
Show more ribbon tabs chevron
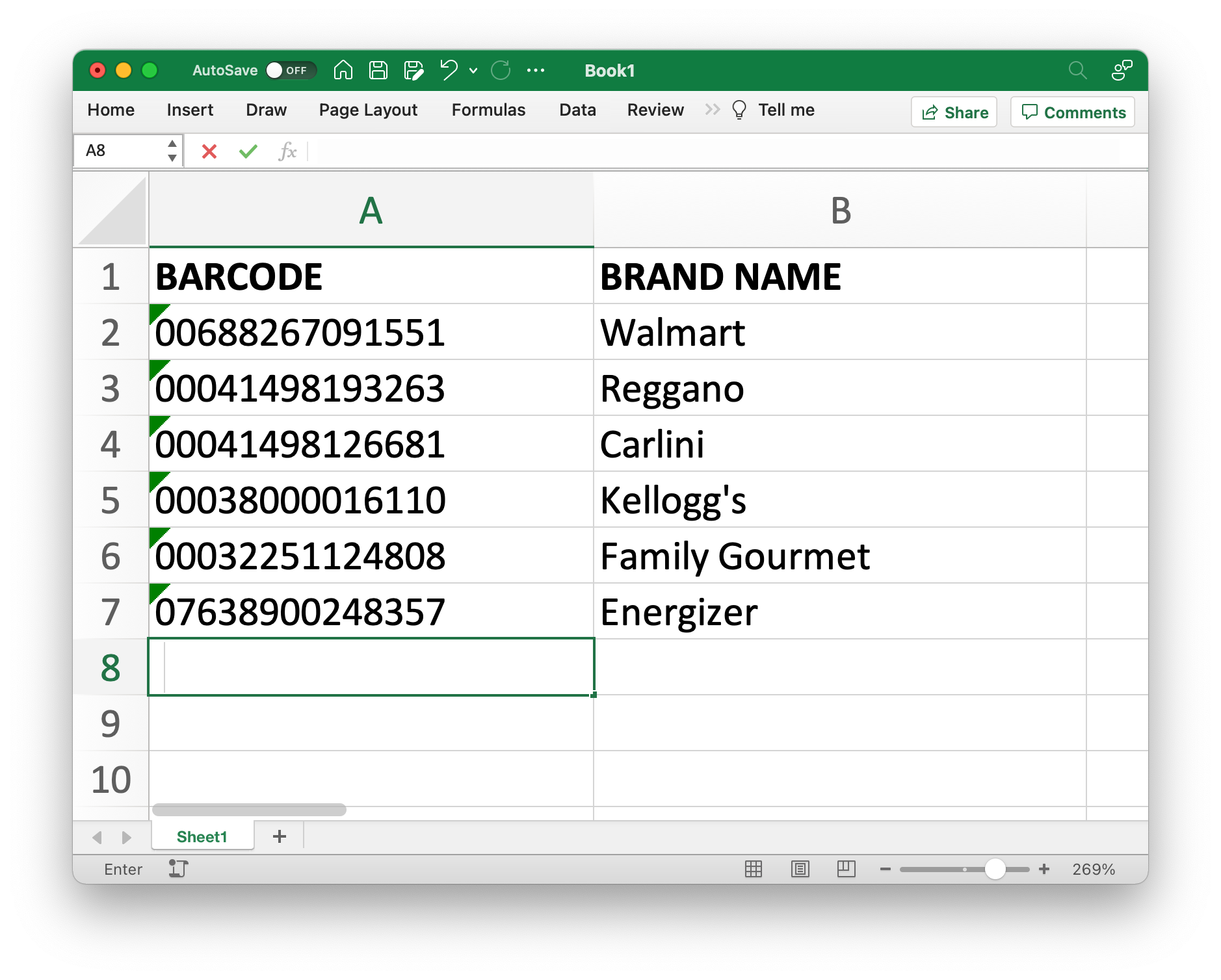click(x=713, y=109)
